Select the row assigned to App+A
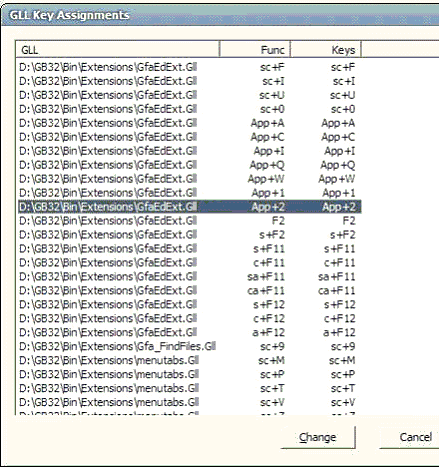Screen dimensions: 440x468 click(189, 123)
